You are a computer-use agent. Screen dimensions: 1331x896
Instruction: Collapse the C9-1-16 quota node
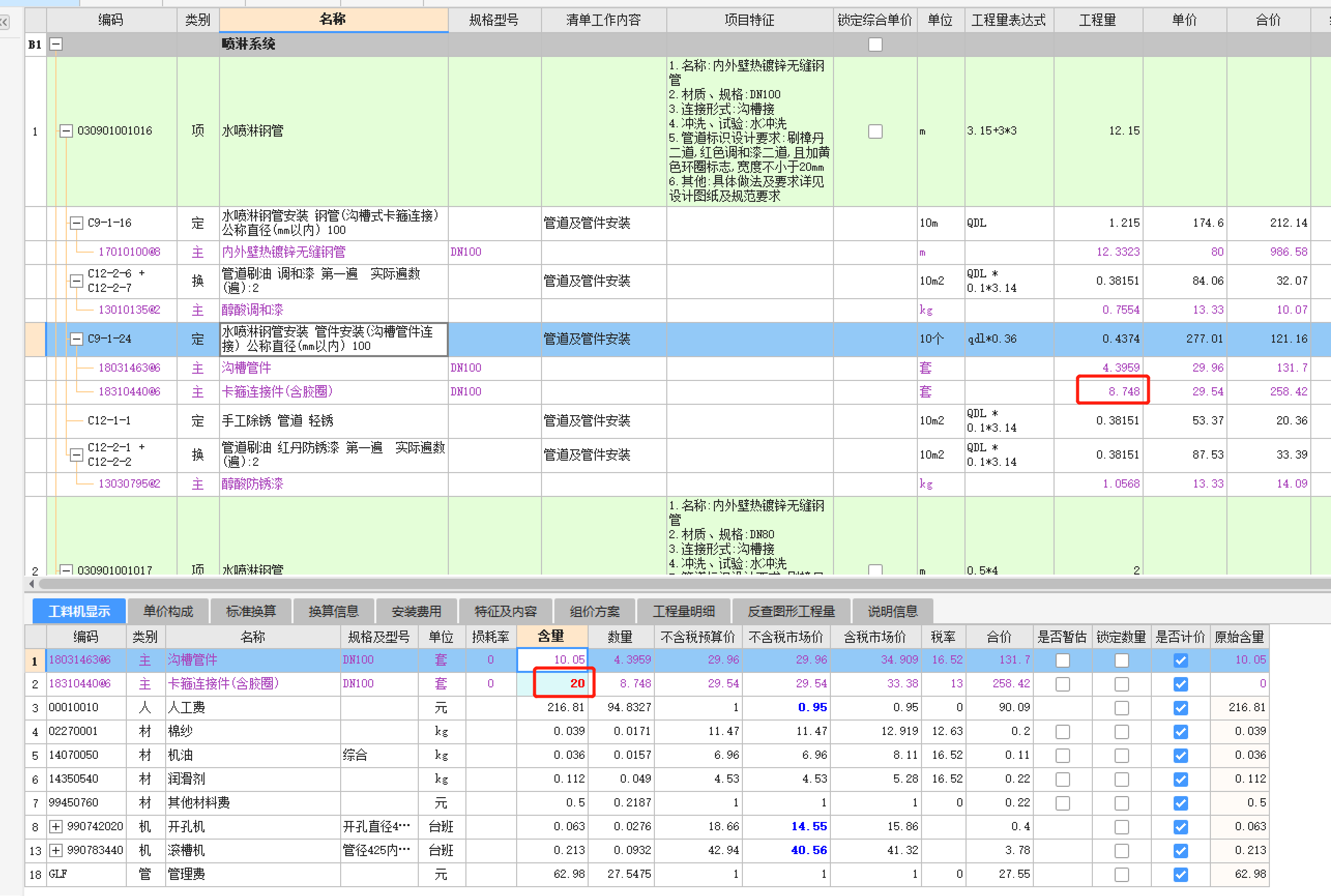(76, 223)
